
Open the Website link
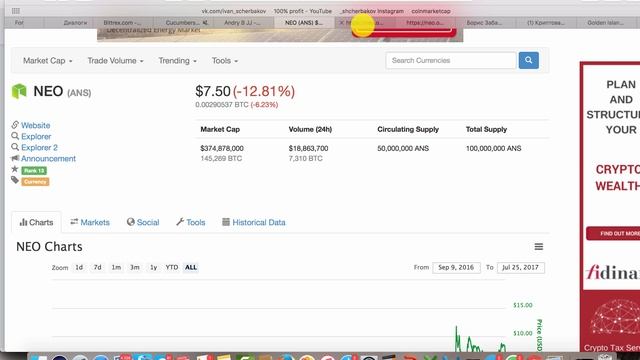pos(36,125)
